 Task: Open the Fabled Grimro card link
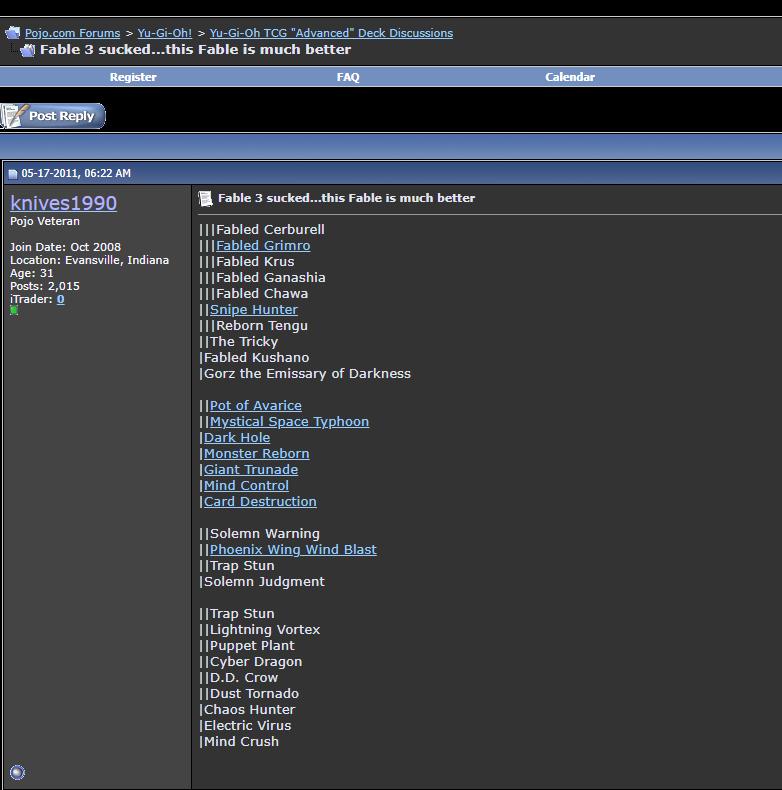pos(263,245)
